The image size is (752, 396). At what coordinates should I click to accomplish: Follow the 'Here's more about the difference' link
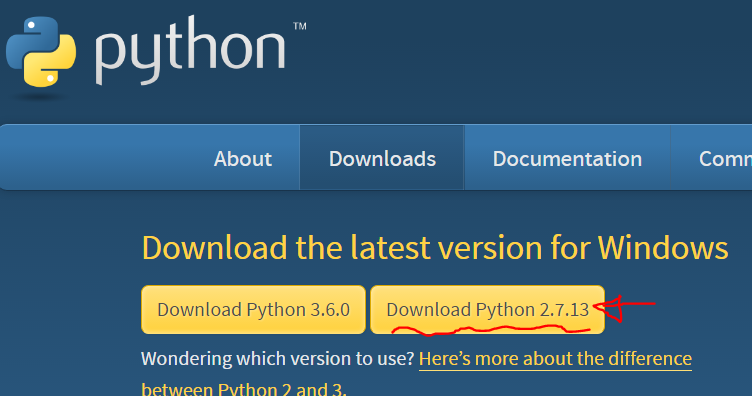click(x=555, y=359)
